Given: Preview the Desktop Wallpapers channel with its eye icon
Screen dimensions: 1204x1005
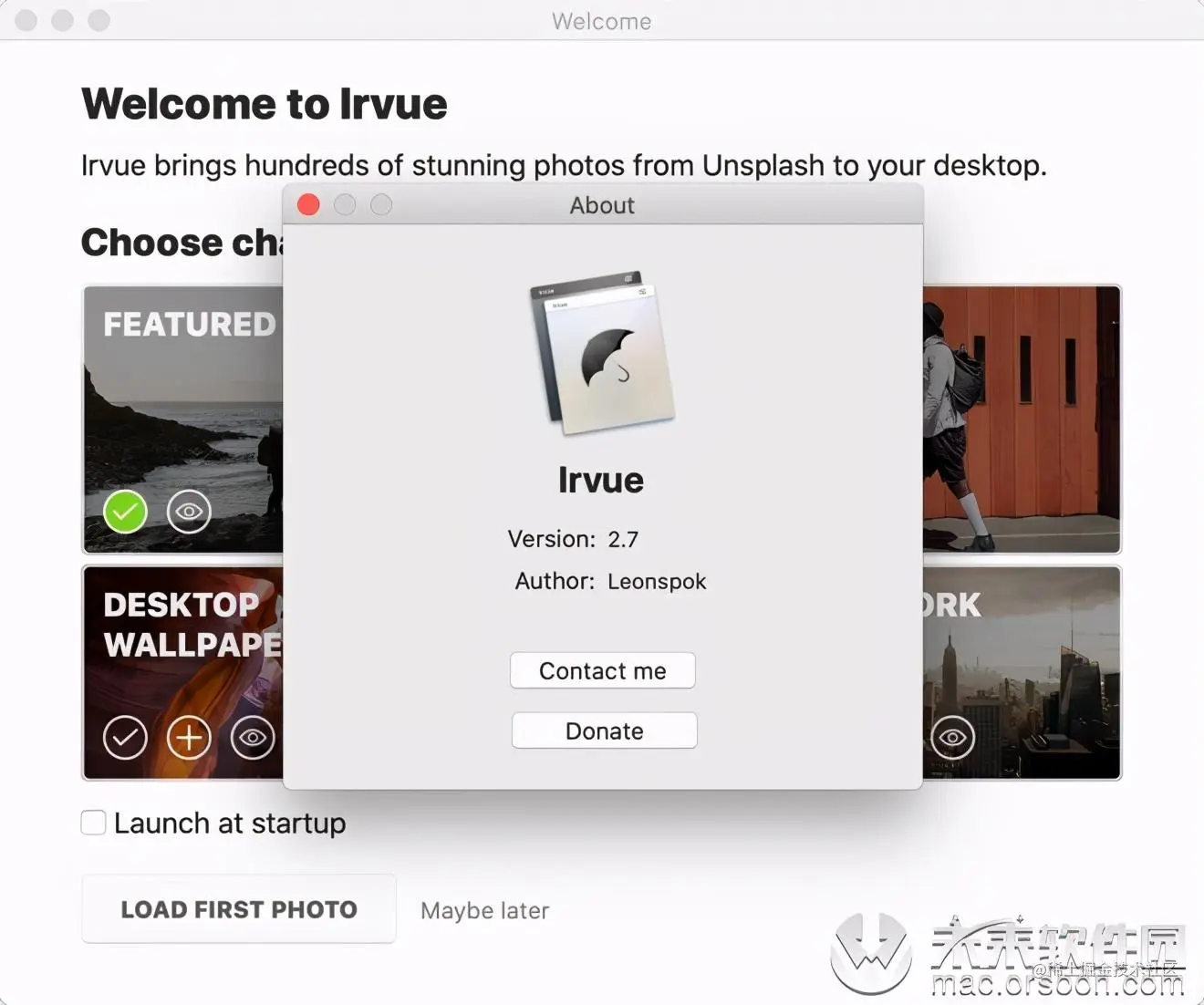Looking at the screenshot, I should pos(253,738).
